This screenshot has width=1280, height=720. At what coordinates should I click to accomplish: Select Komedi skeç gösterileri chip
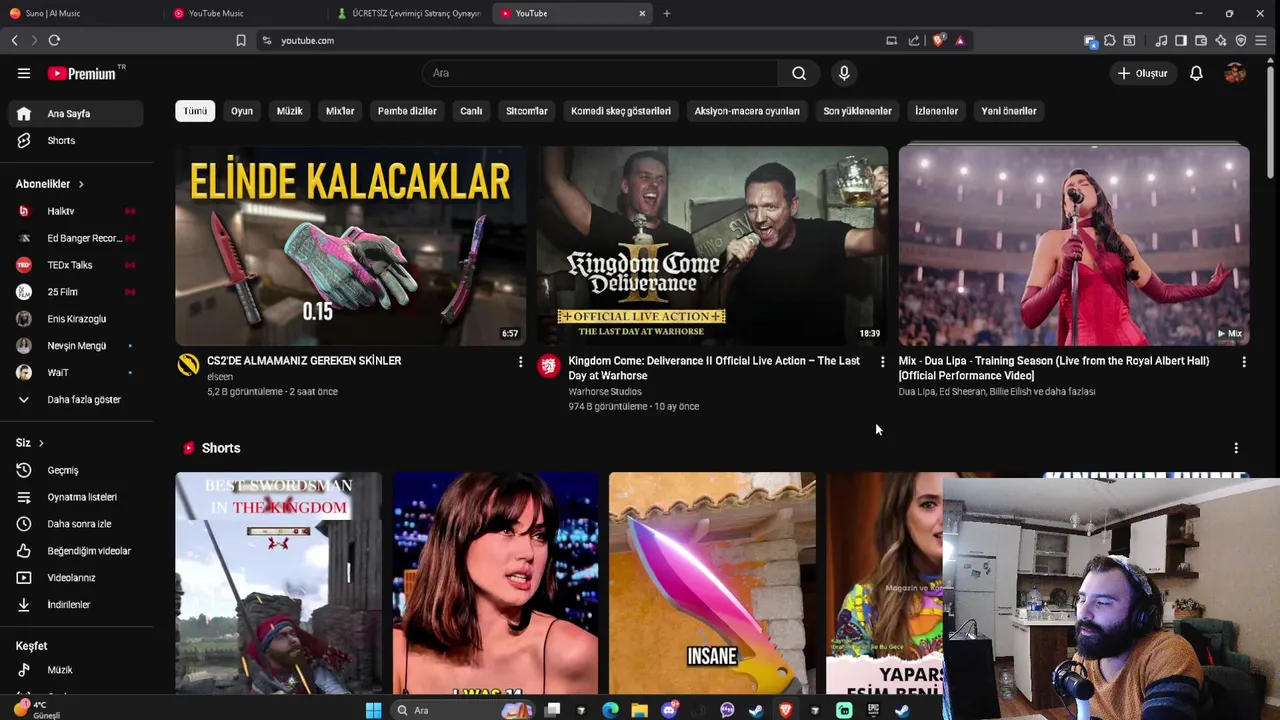pyautogui.click(x=621, y=111)
